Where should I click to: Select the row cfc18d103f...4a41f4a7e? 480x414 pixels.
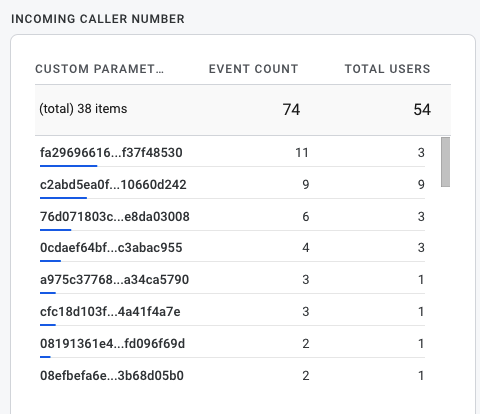[232, 311]
